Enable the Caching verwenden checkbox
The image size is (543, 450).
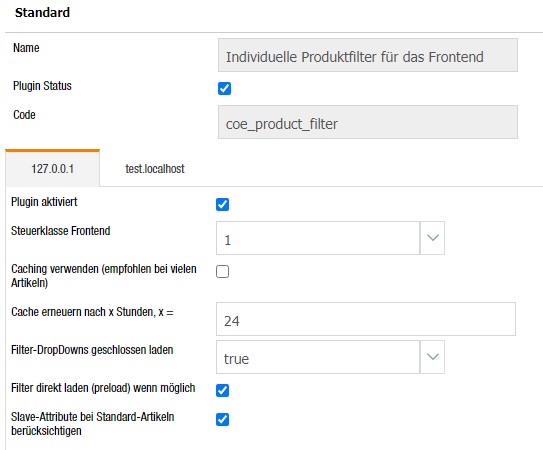pyautogui.click(x=222, y=272)
